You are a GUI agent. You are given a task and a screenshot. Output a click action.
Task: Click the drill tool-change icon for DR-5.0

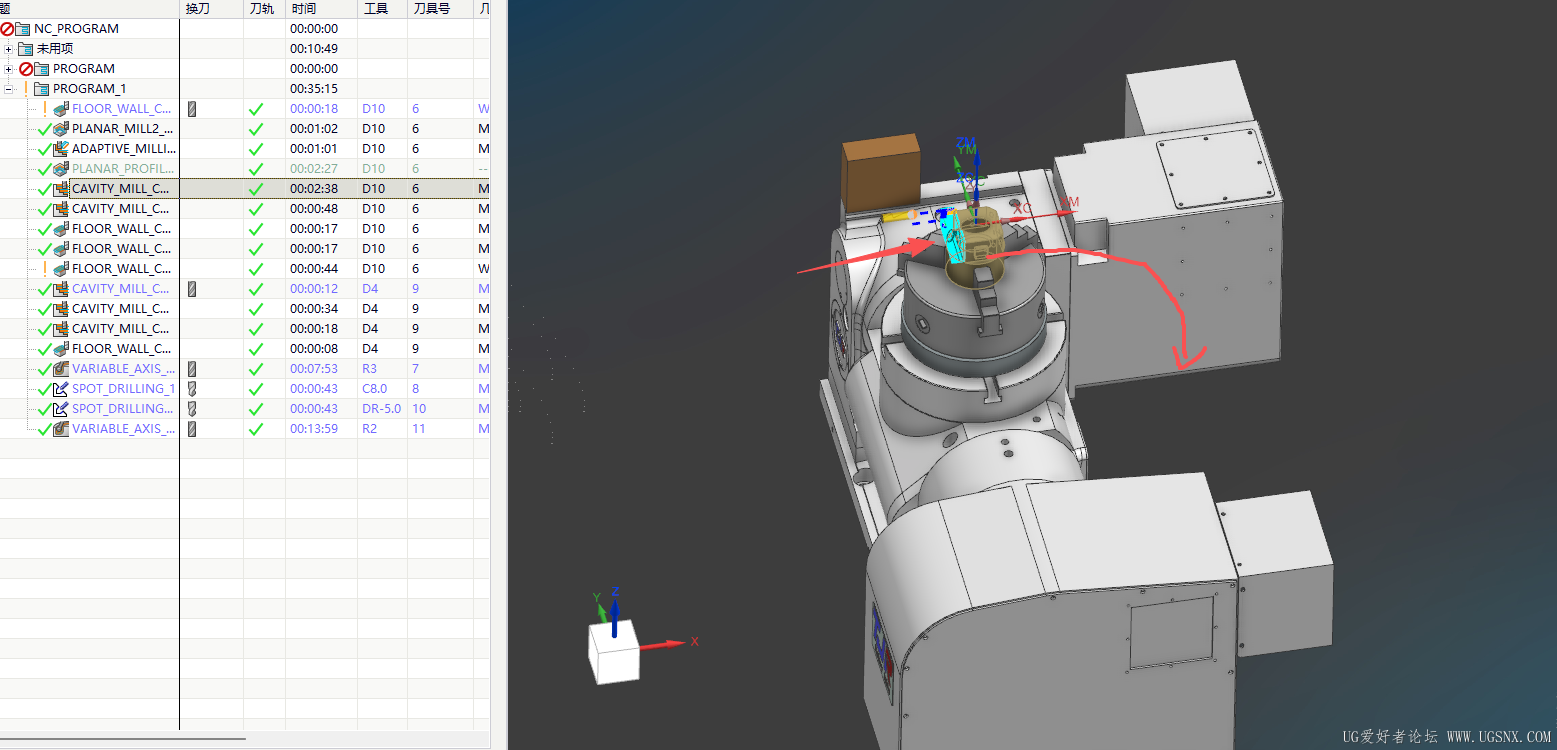[x=192, y=409]
